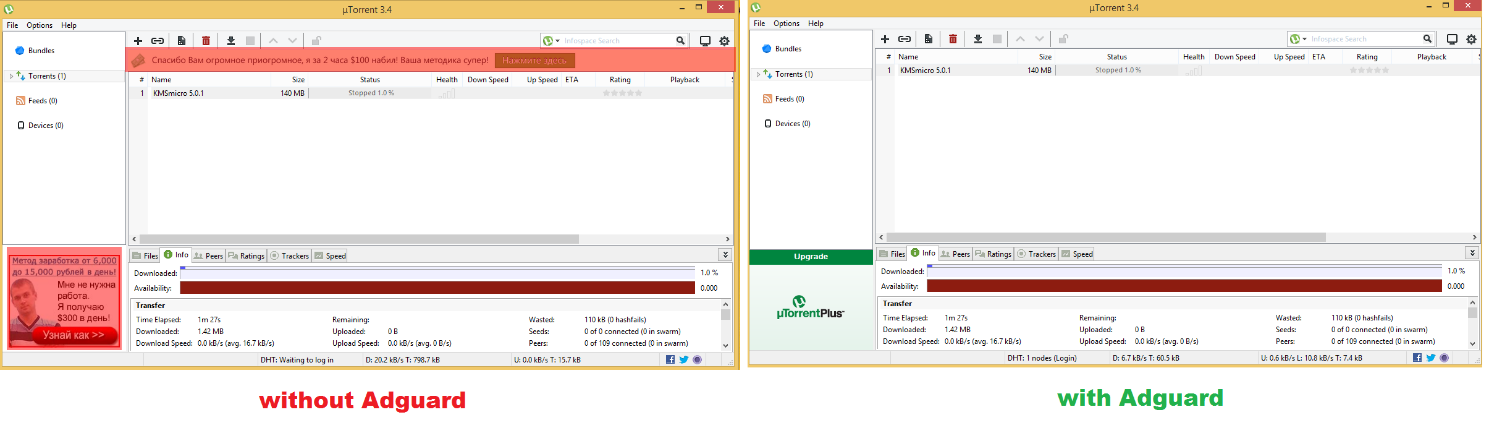
Task: Click Add Torrent plus icon in left window
Action: tap(138, 41)
